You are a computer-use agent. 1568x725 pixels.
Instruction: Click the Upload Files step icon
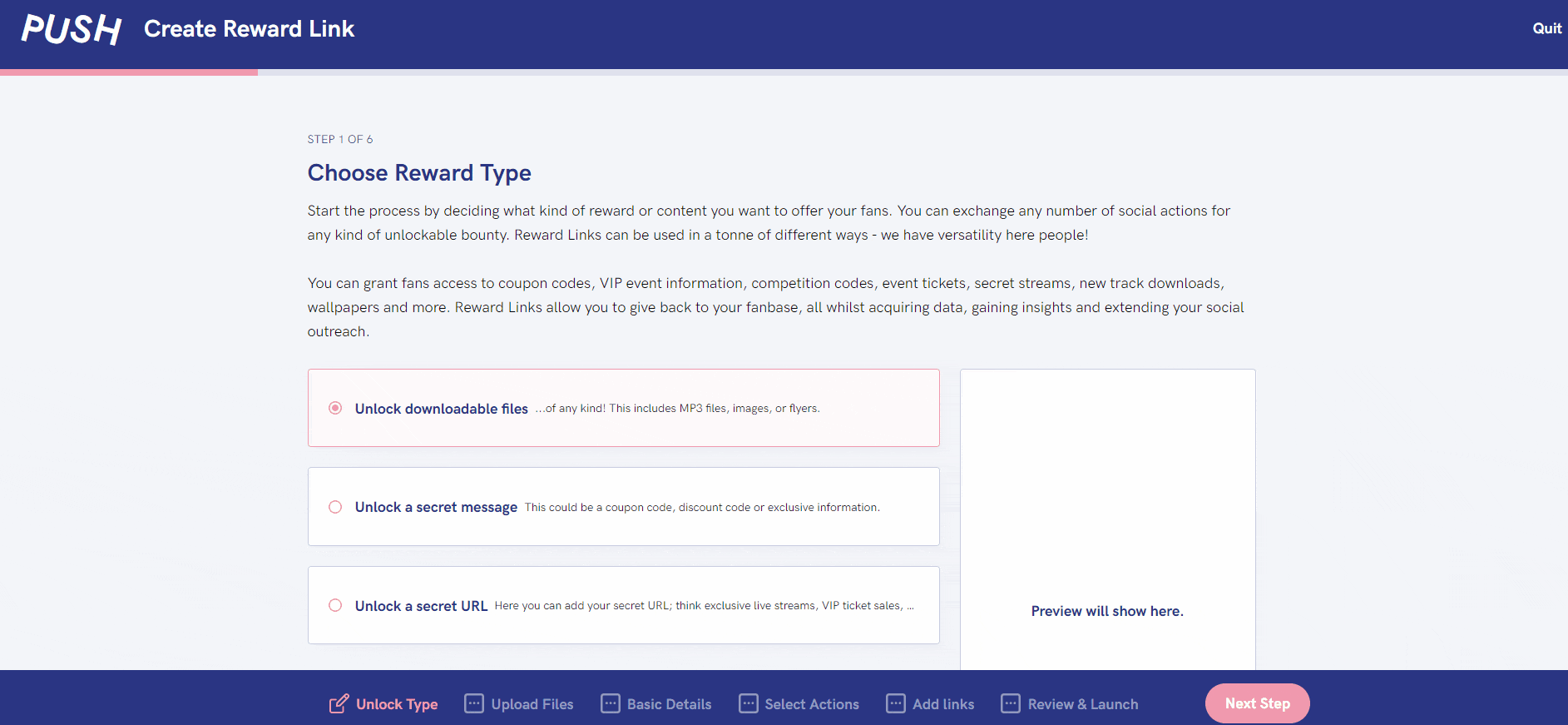click(474, 703)
